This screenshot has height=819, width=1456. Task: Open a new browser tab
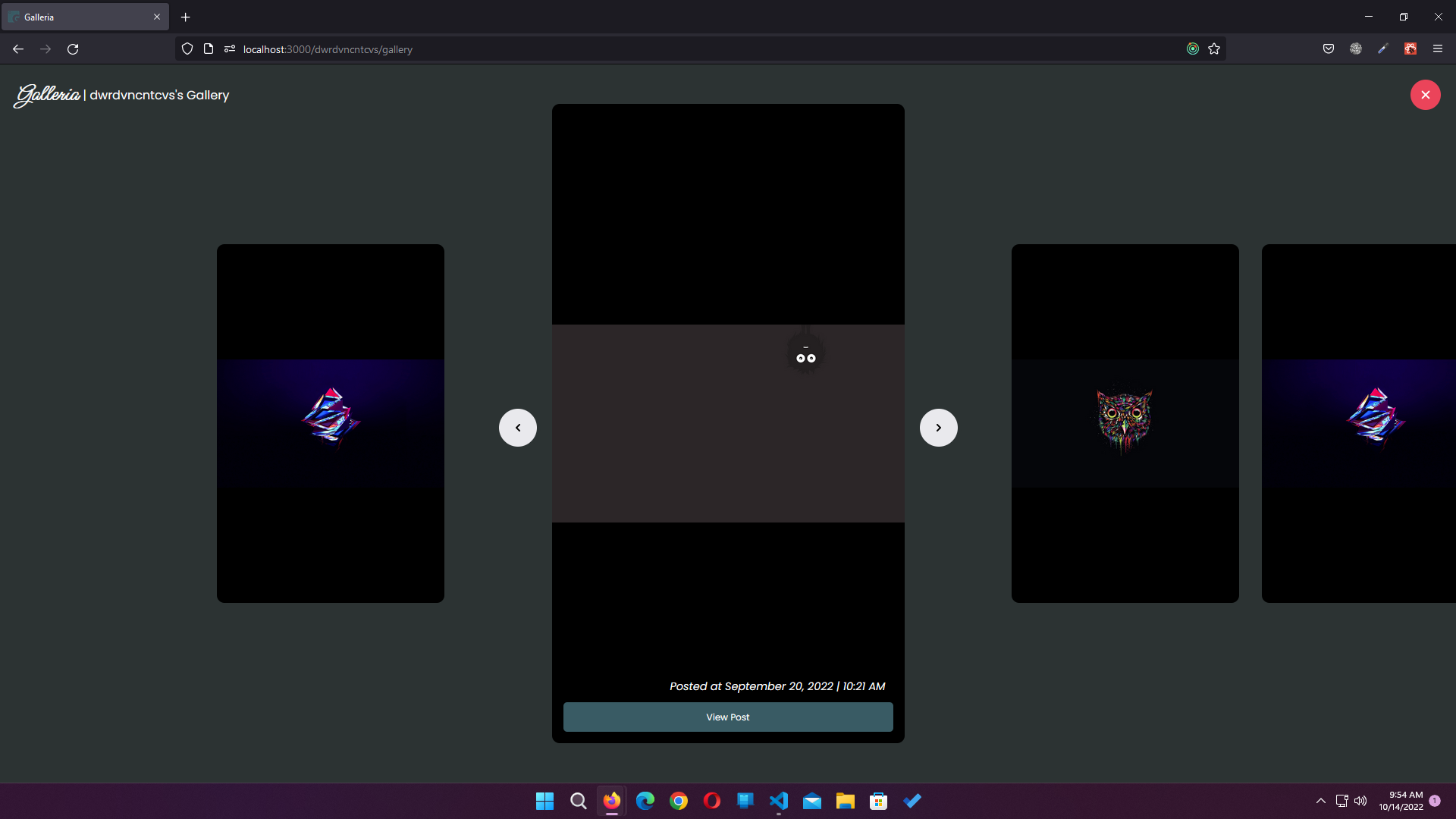click(185, 17)
